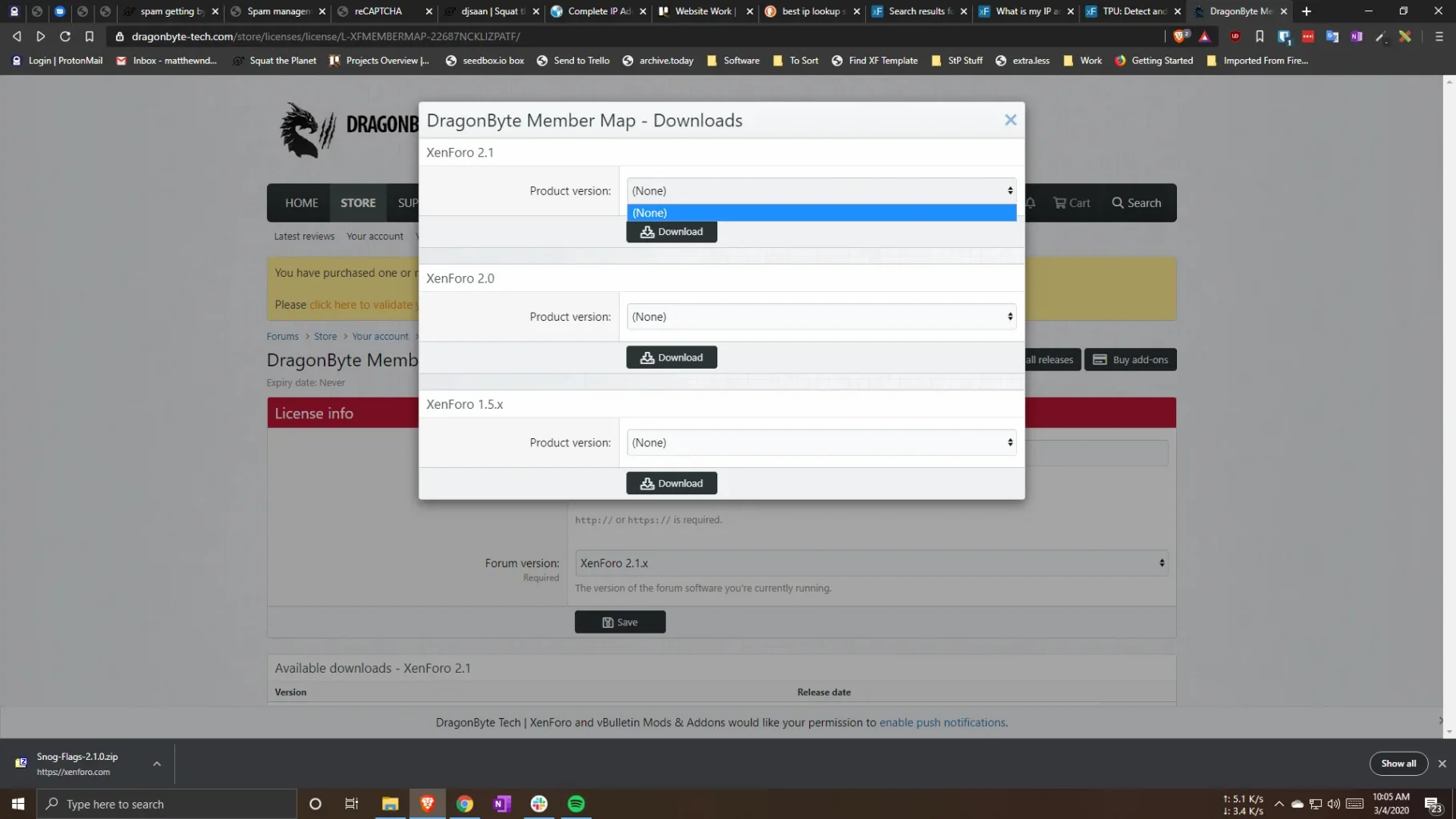Open the Send to Trello bookmark

573,61
